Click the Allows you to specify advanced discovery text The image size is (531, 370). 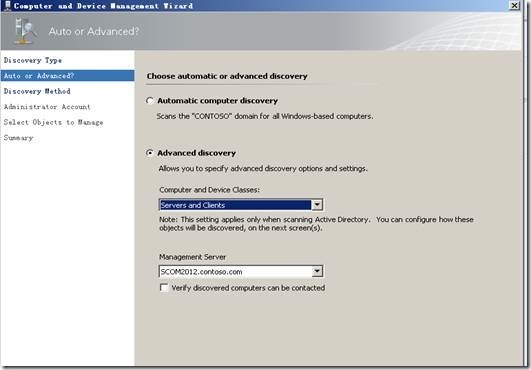[x=263, y=168]
